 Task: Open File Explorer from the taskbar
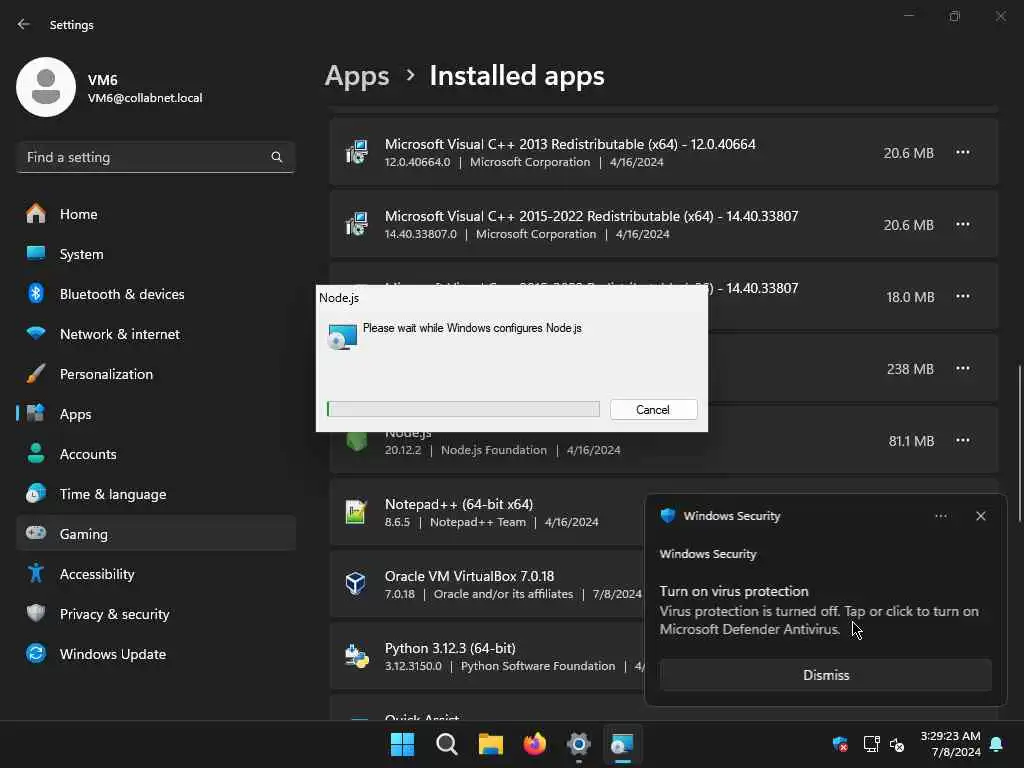pos(490,744)
